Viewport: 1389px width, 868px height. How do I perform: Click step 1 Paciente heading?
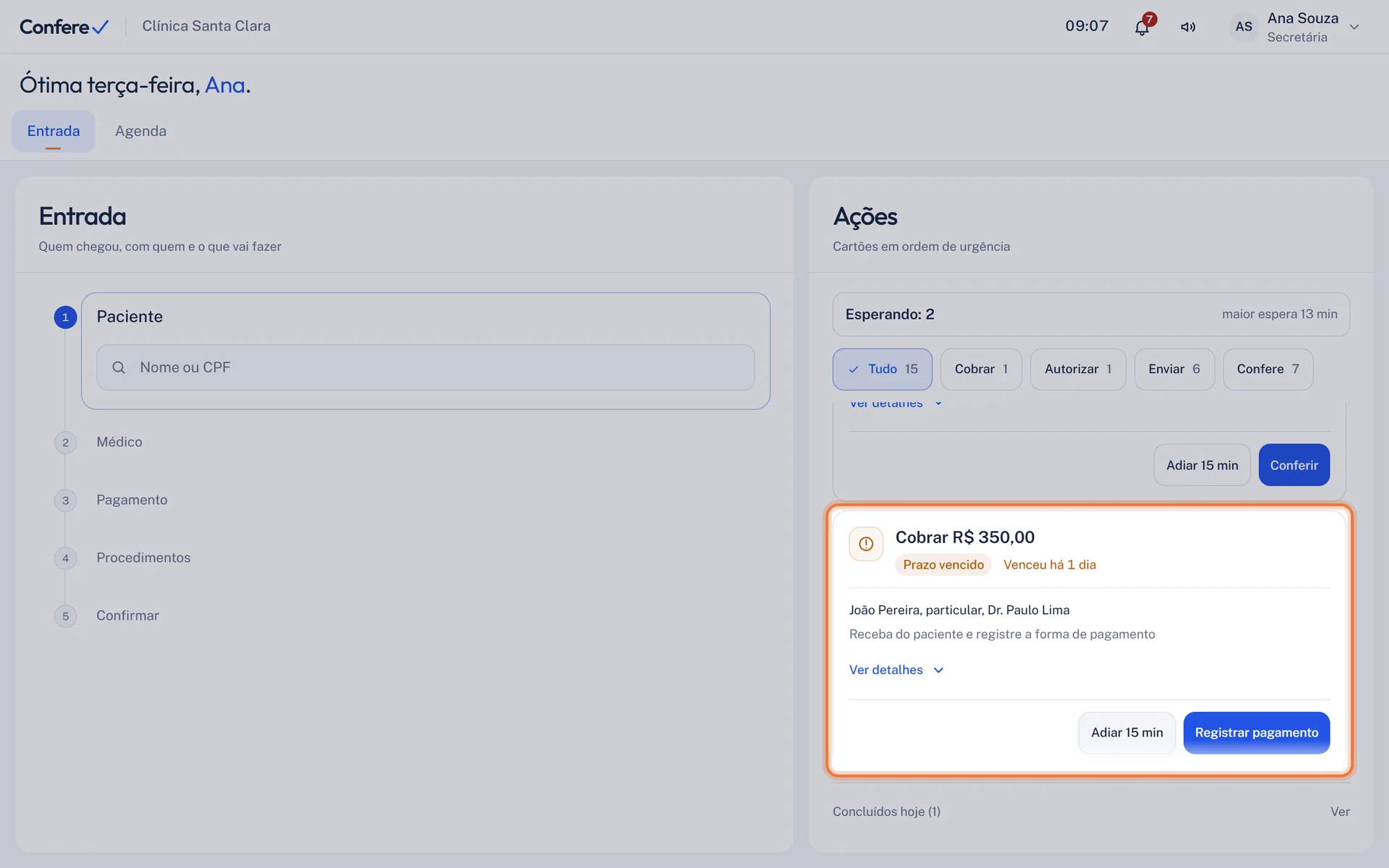pos(129,317)
